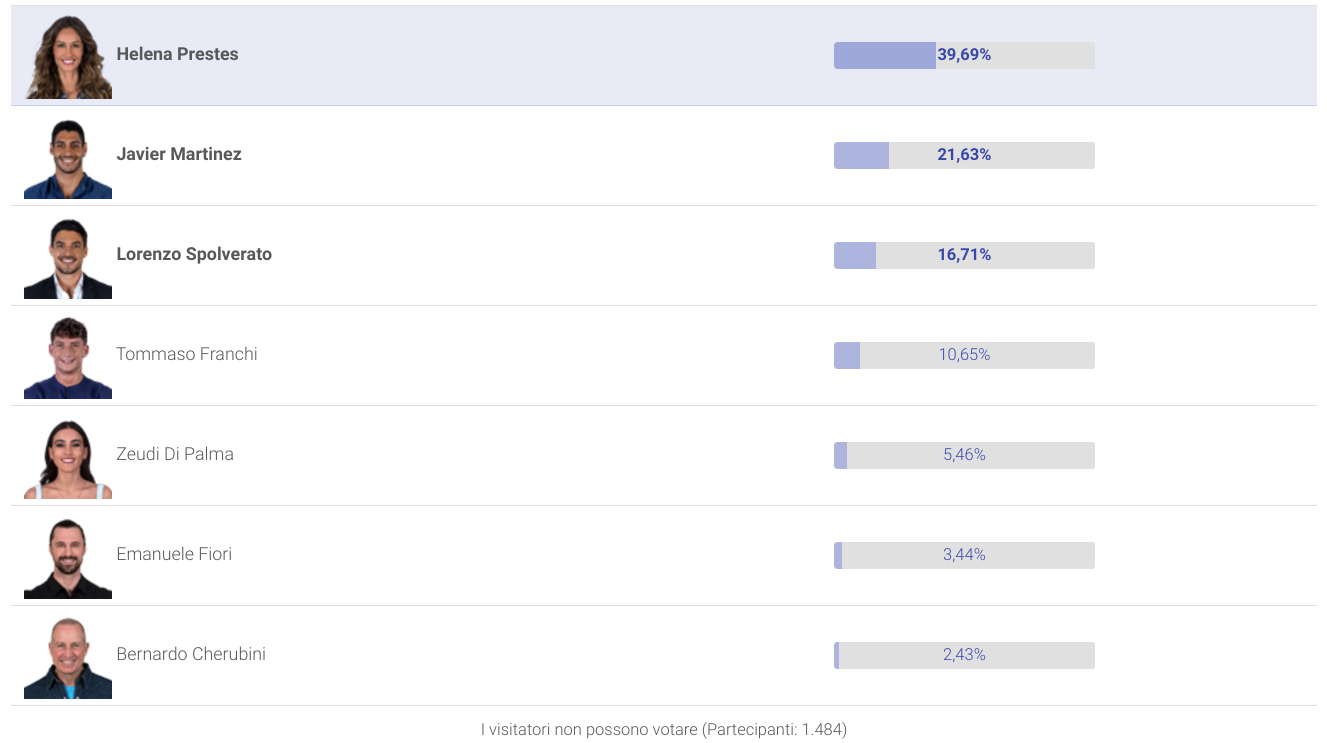Screen dimensions: 1327x743
Task: Click the 2,43% result bar
Action: pos(964,655)
